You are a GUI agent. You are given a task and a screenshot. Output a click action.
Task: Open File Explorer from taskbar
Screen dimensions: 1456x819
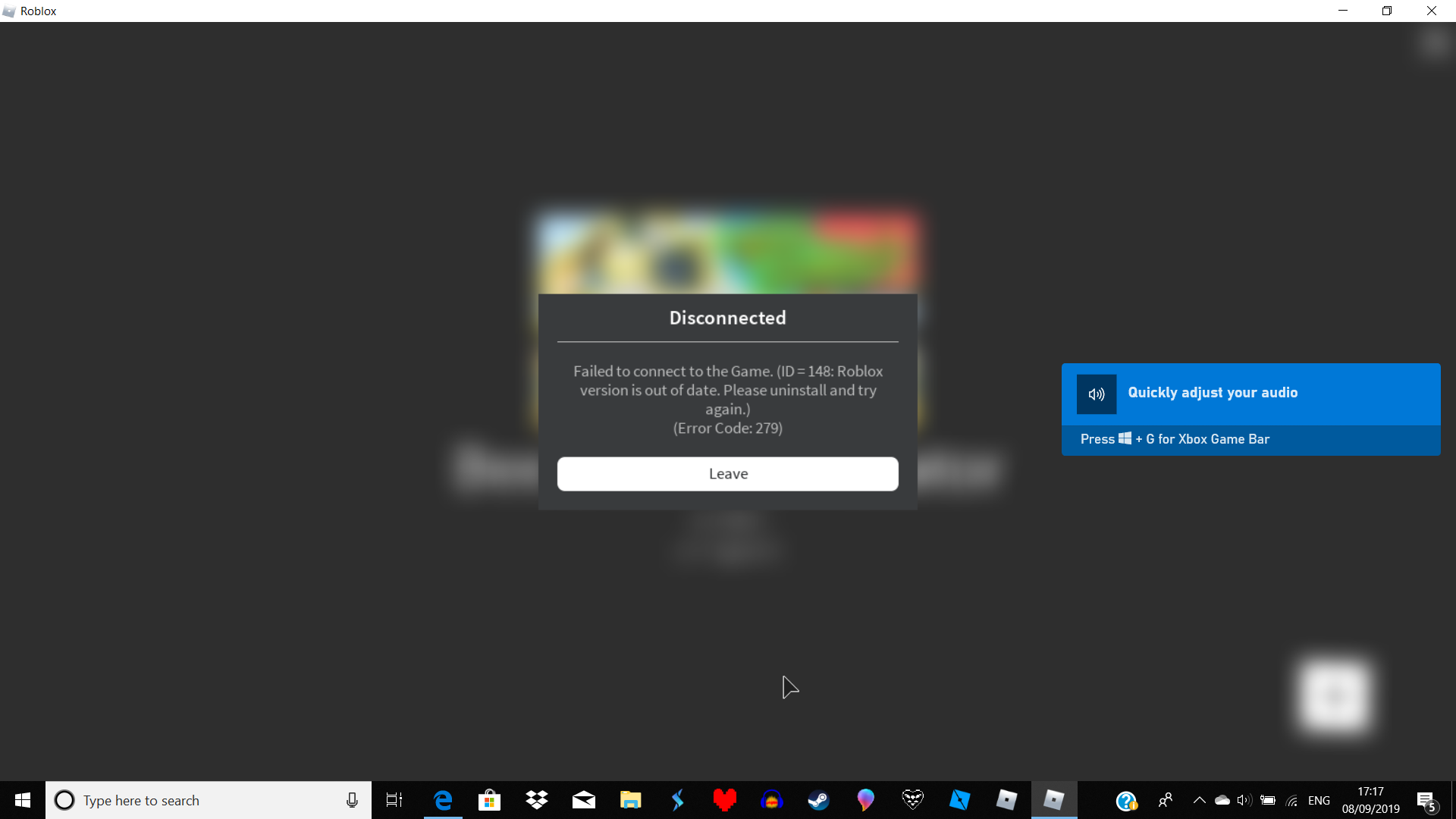[x=631, y=800]
